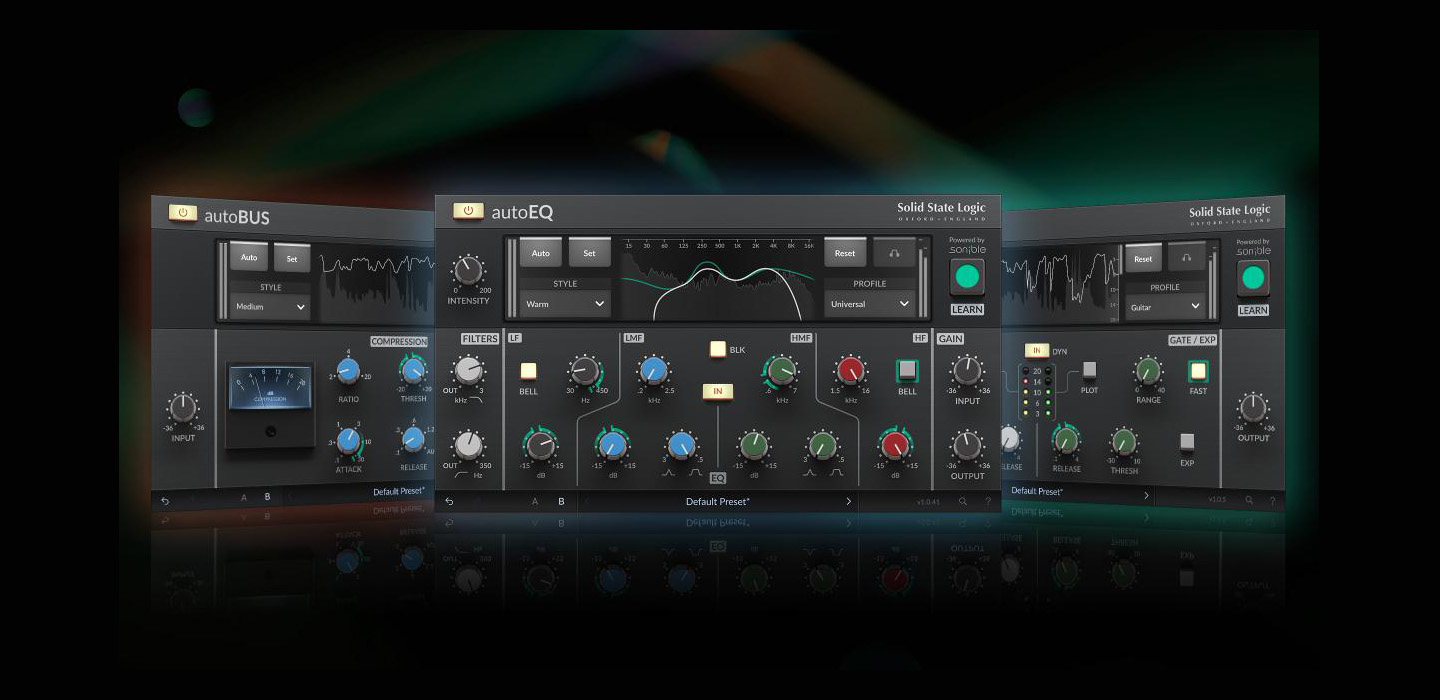
Task: Click the autoBUS waveform display
Action: tap(376, 285)
